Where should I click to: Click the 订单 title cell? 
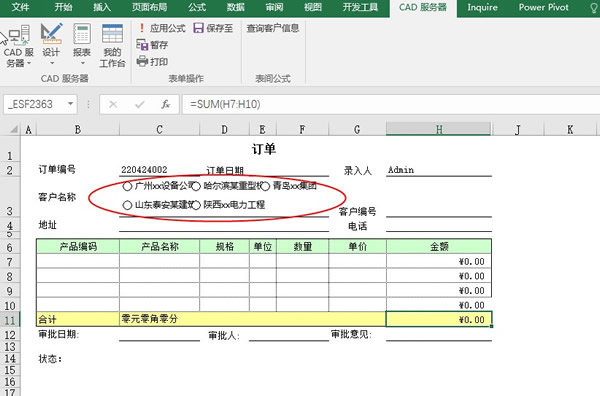click(264, 148)
